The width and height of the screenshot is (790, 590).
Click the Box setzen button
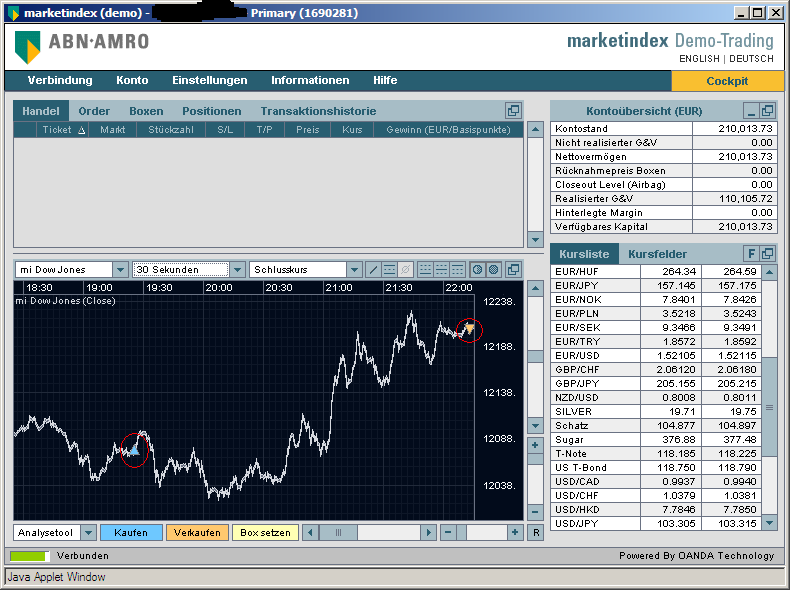pos(265,533)
